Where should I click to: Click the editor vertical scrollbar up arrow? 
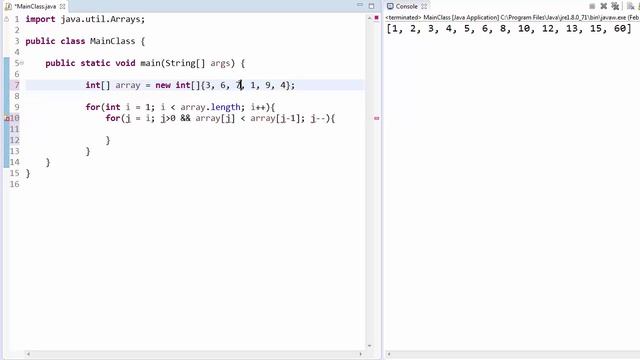tap(370, 18)
